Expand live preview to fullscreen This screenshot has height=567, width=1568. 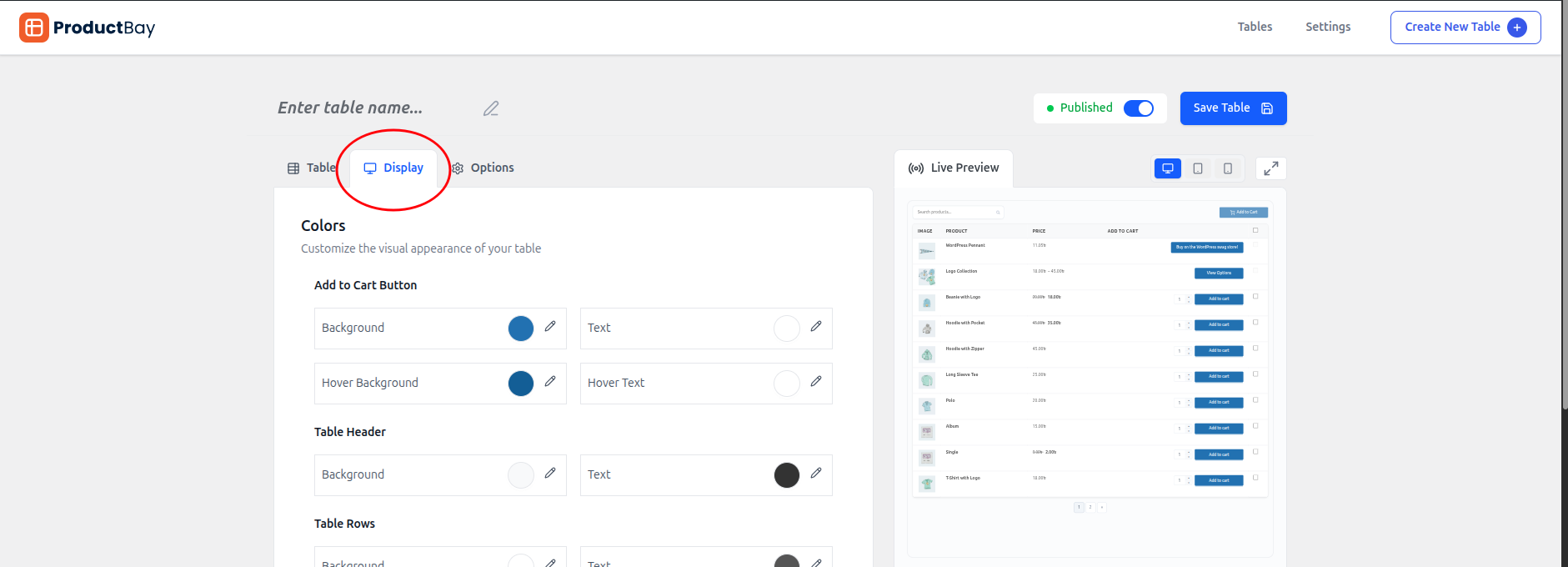pos(1271,168)
